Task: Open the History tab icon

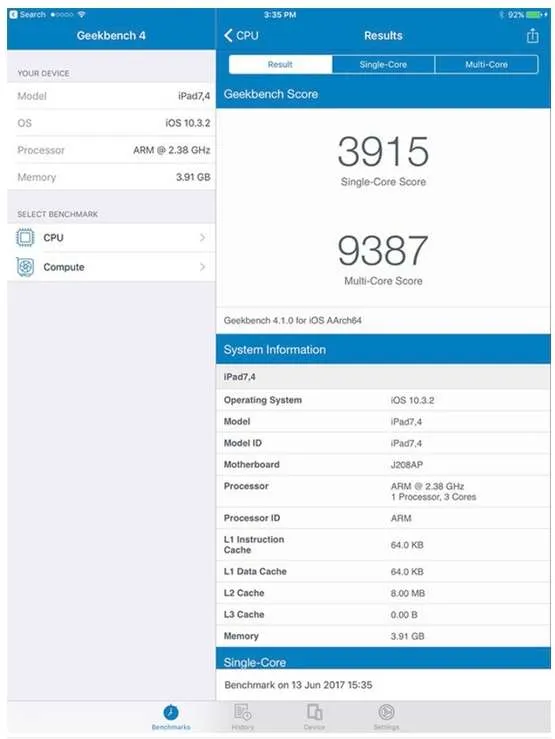Action: click(242, 712)
